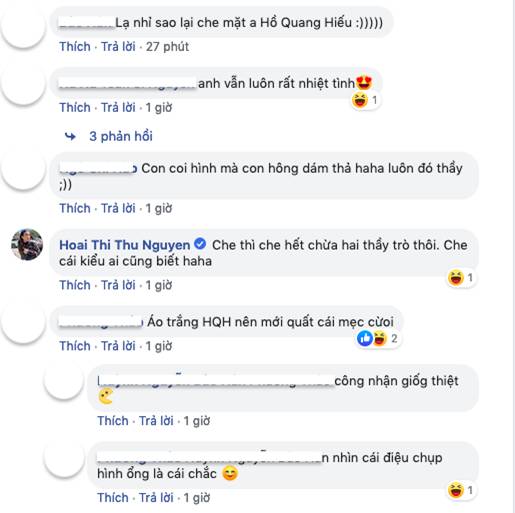Image resolution: width=515 pixels, height=513 pixels.
Task: Click the blue verified badge beside Hoai Thi Thu Nguyen
Action: (x=200, y=244)
